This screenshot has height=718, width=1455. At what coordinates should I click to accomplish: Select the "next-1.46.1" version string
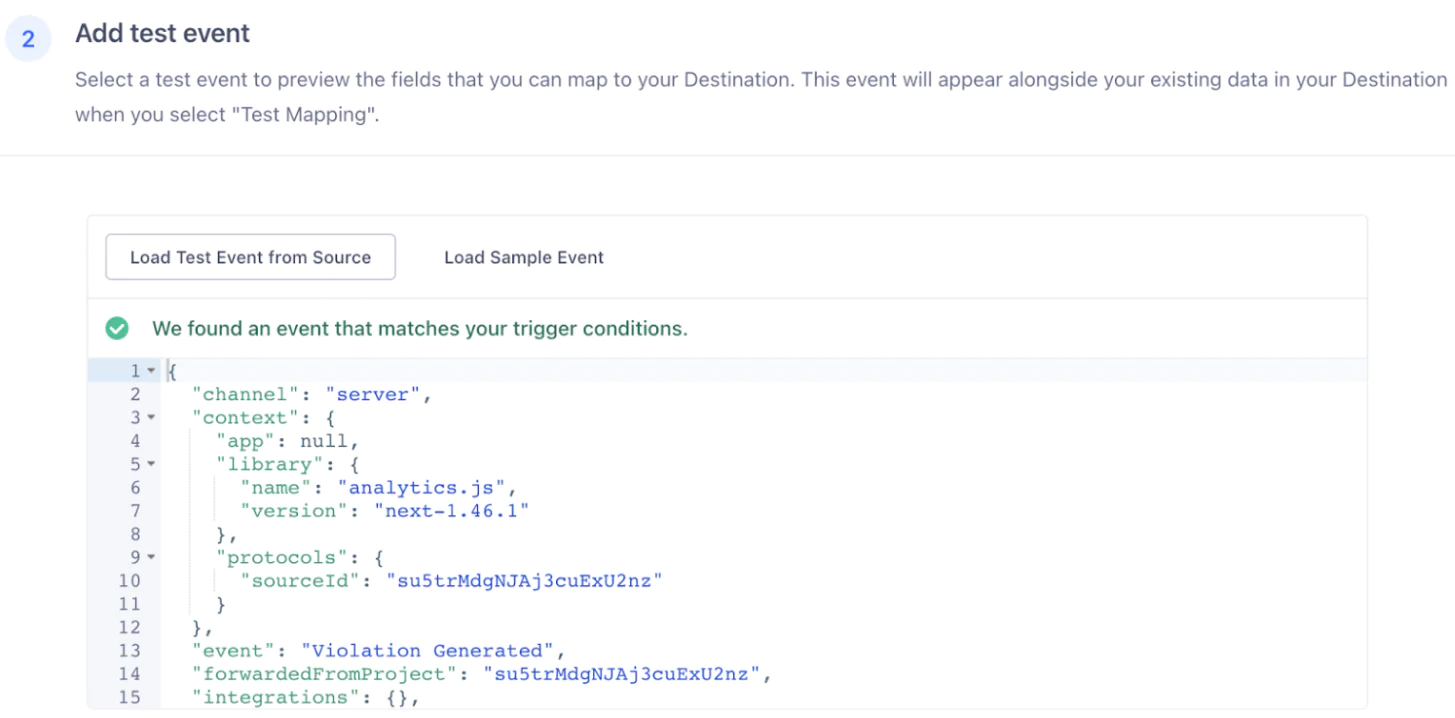point(451,511)
